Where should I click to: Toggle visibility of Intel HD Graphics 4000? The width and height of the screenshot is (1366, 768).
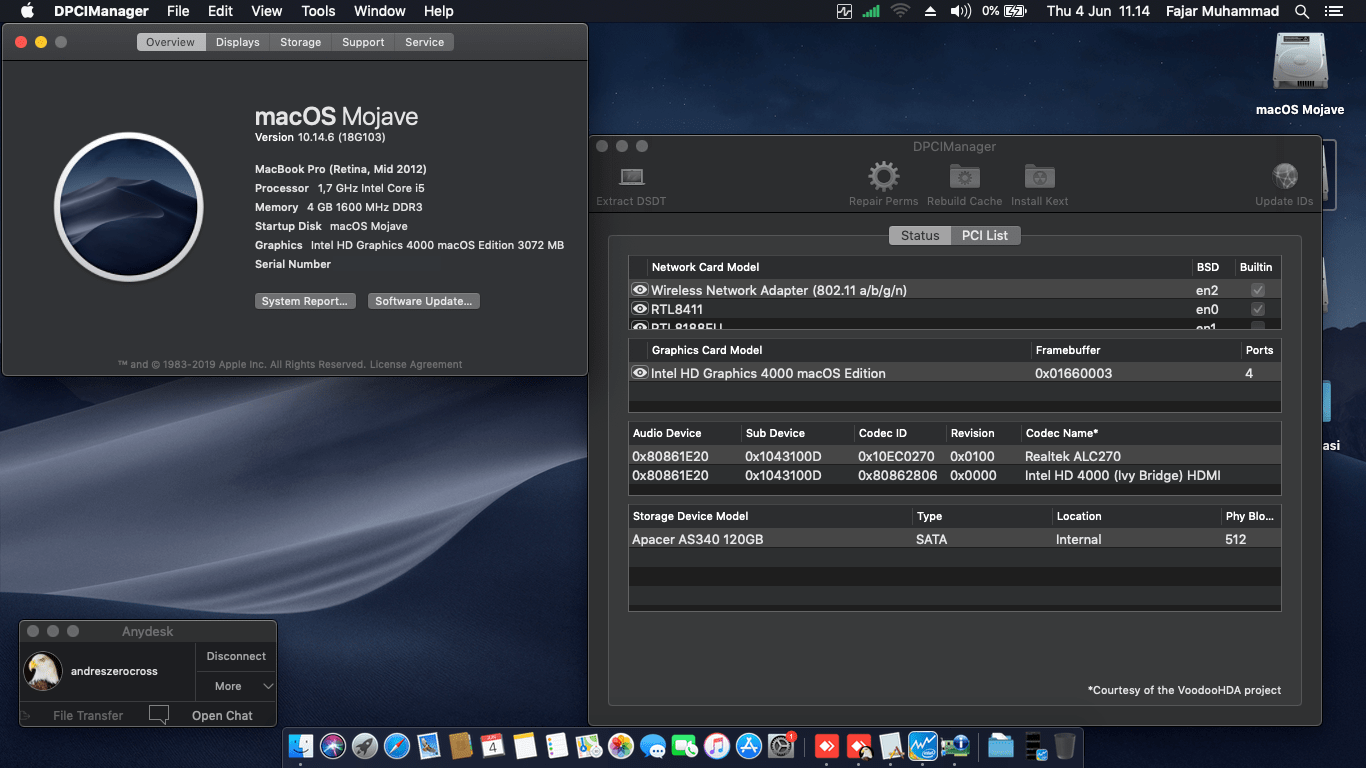[640, 372]
